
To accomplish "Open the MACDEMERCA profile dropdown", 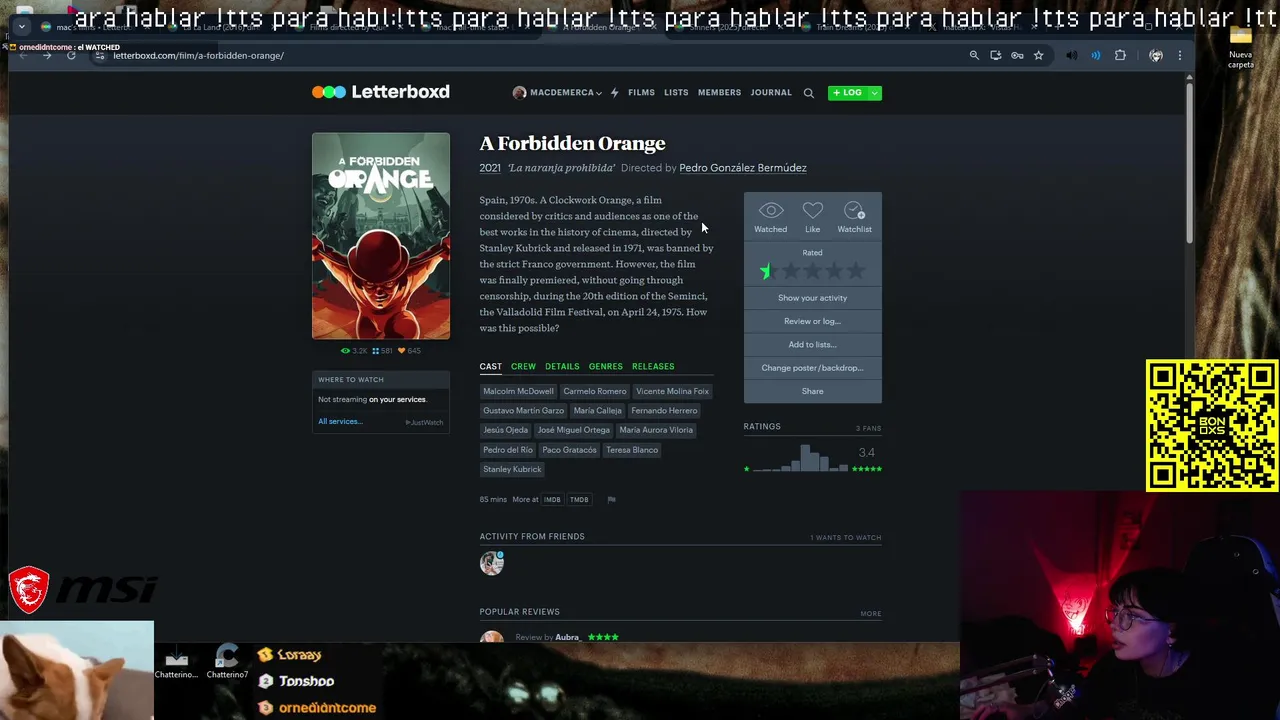I will (557, 92).
